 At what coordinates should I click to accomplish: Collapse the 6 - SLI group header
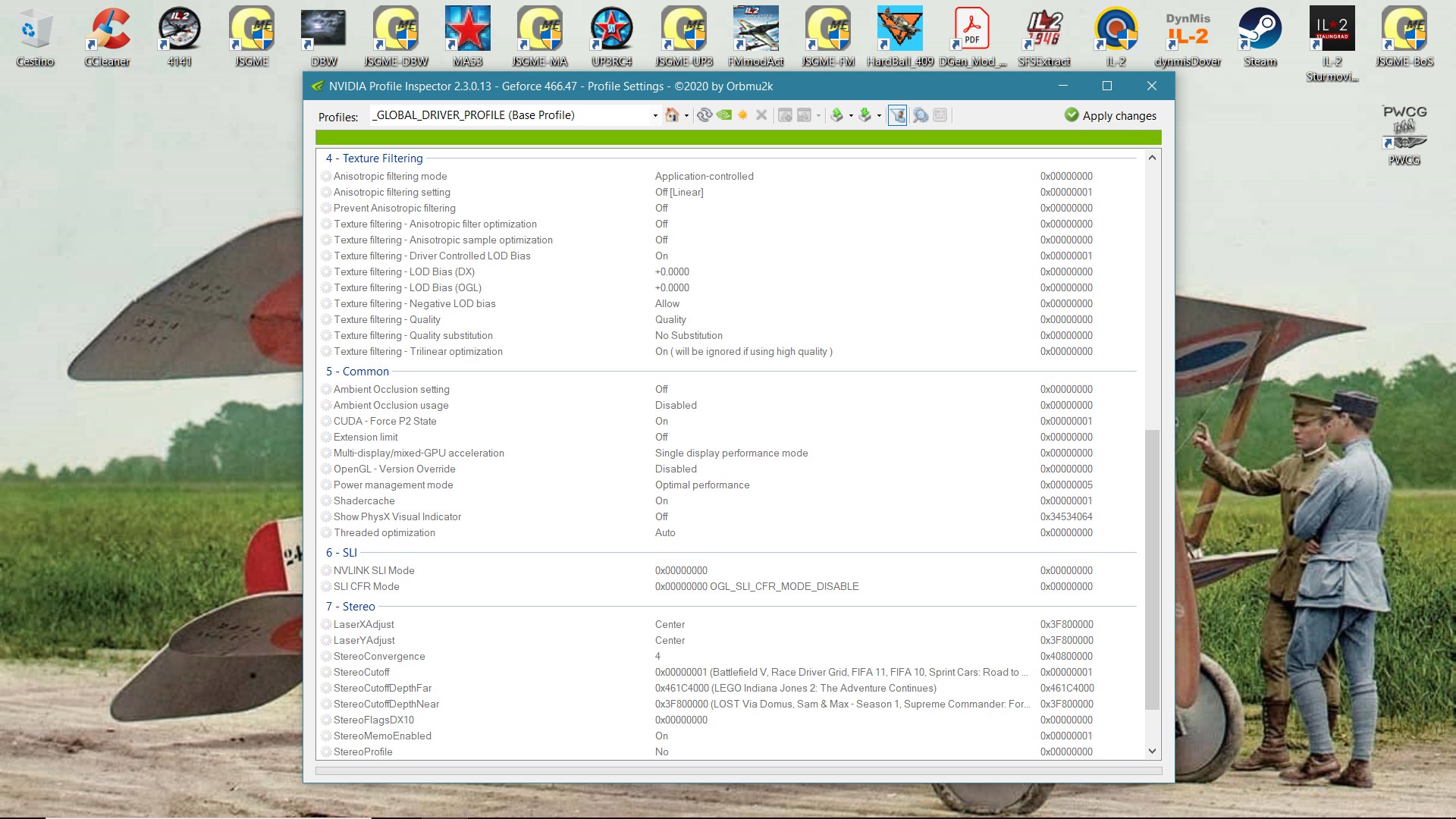341,552
